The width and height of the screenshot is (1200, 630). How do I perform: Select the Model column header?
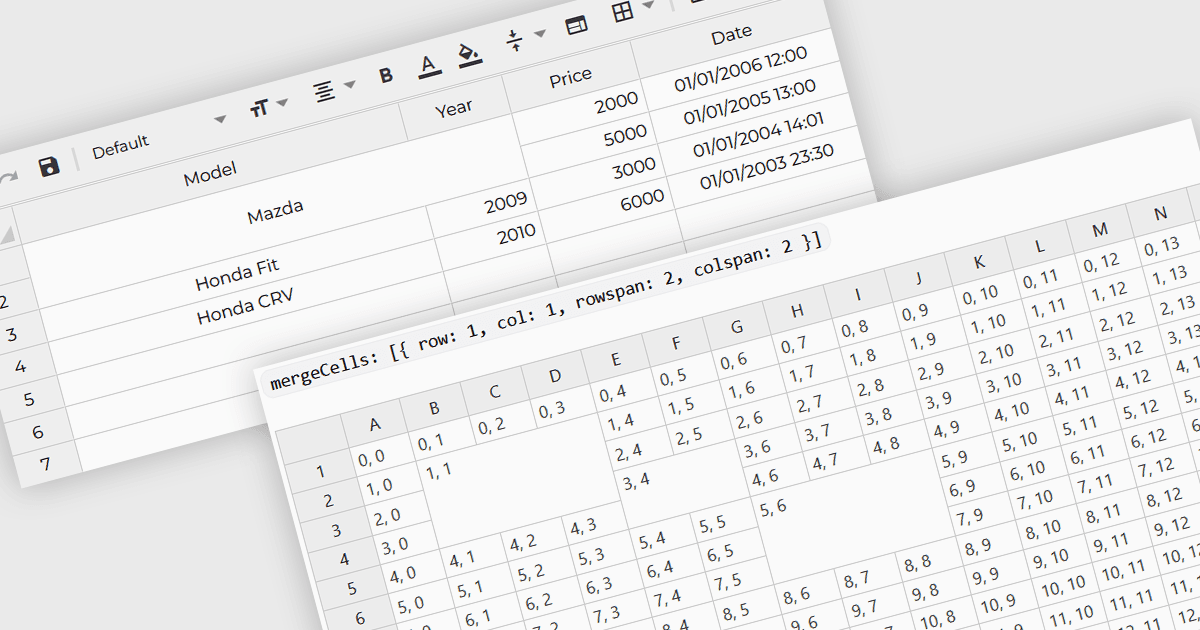point(210,172)
